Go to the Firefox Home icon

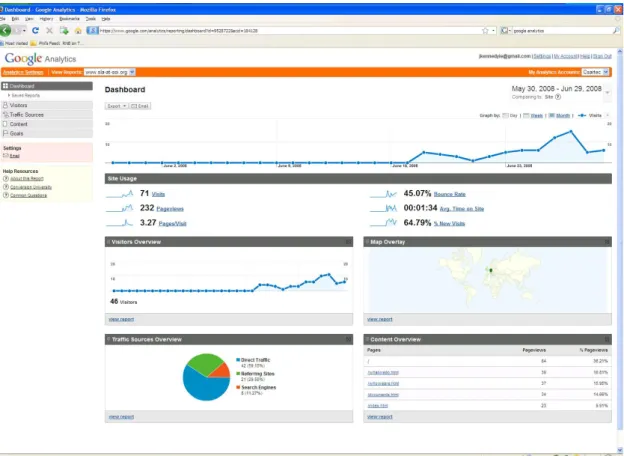pos(78,30)
